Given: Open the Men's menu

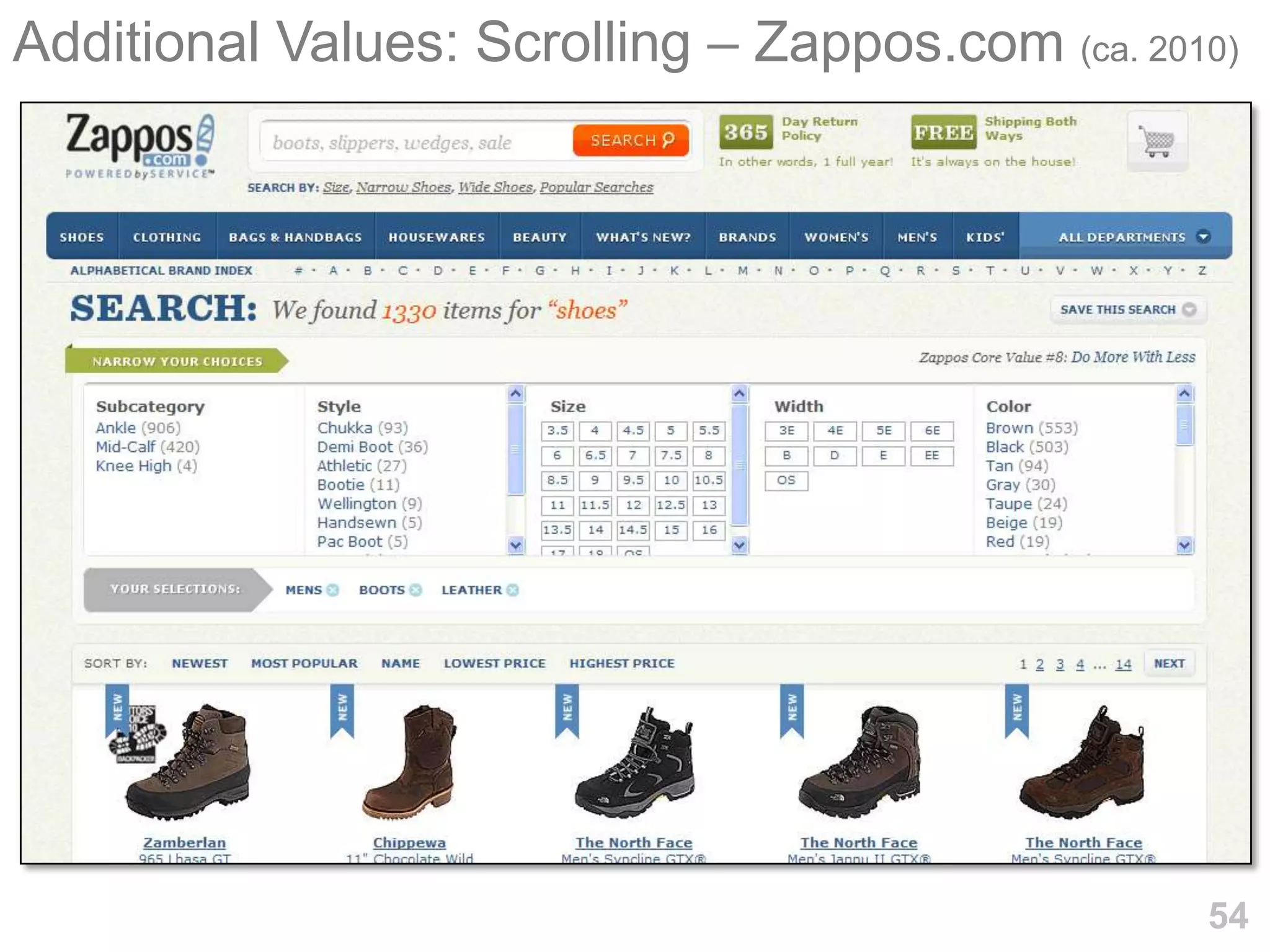Looking at the screenshot, I should [917, 237].
